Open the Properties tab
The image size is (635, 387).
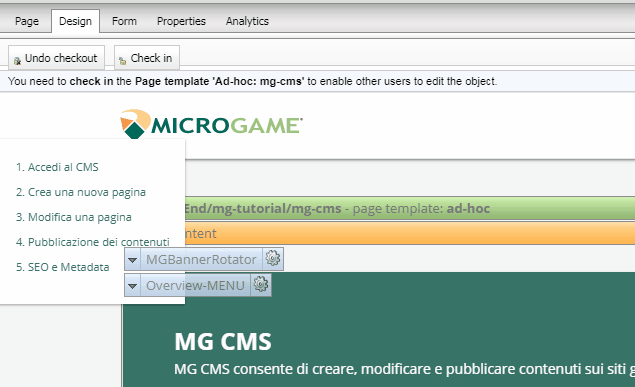click(x=181, y=21)
